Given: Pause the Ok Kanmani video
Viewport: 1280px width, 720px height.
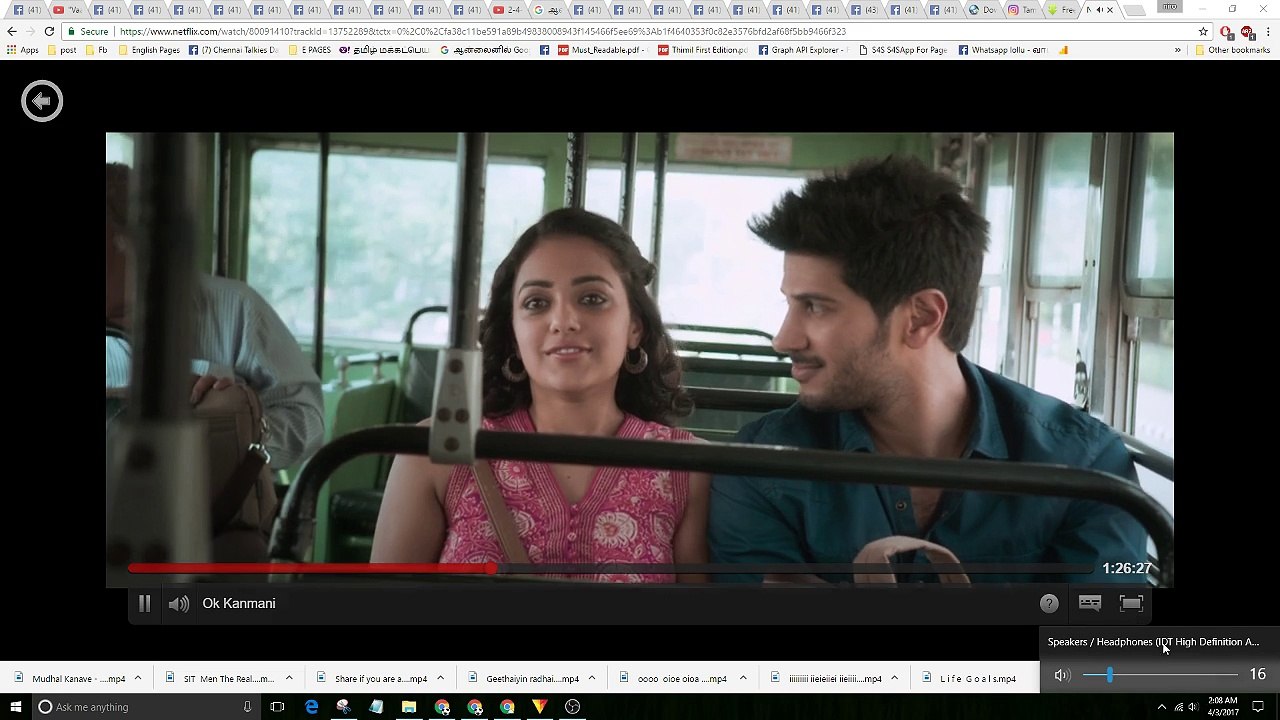Looking at the screenshot, I should [144, 603].
